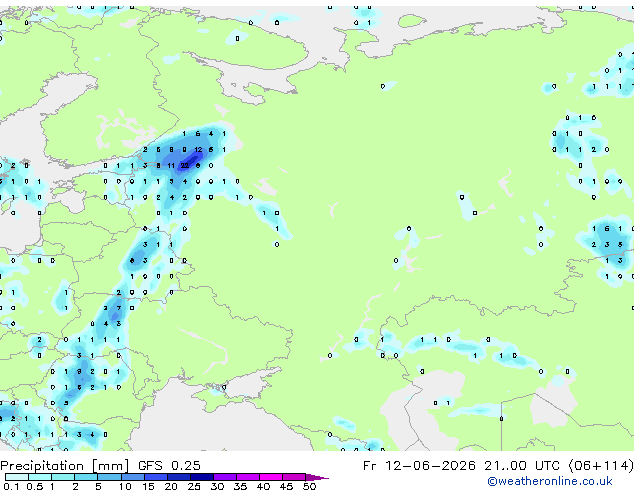Screen dimensions: 634x490
Task: Click the '11' precipitation value on map
Action: pos(171,165)
